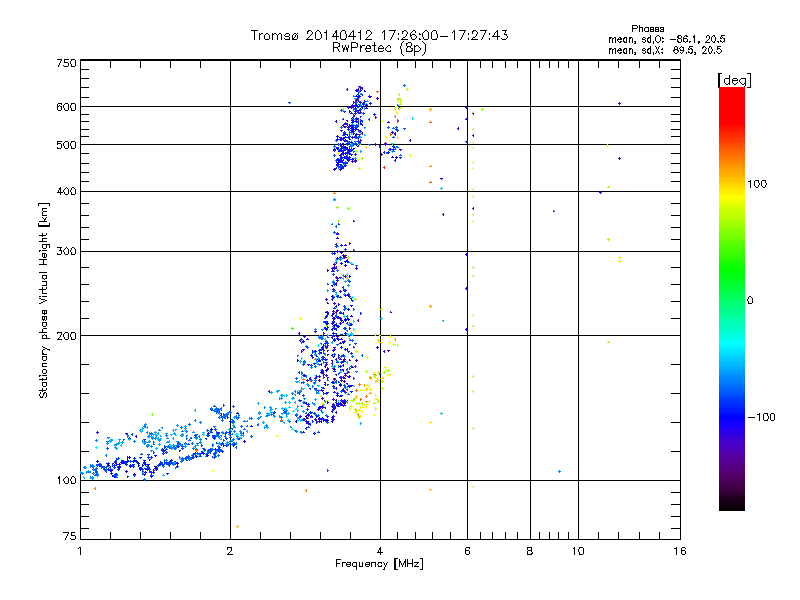
Task: Click the 'mean, sd,X: 89.5, 20.5' statistic line
Action: [665, 50]
